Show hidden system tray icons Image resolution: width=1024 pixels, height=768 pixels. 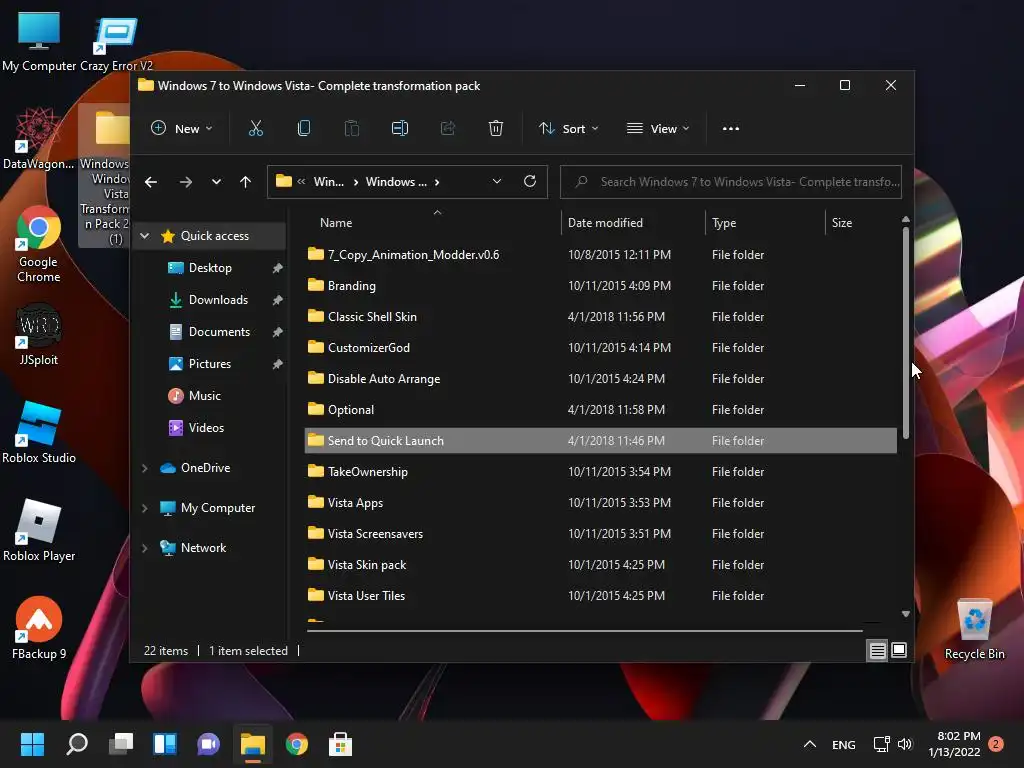tap(810, 744)
